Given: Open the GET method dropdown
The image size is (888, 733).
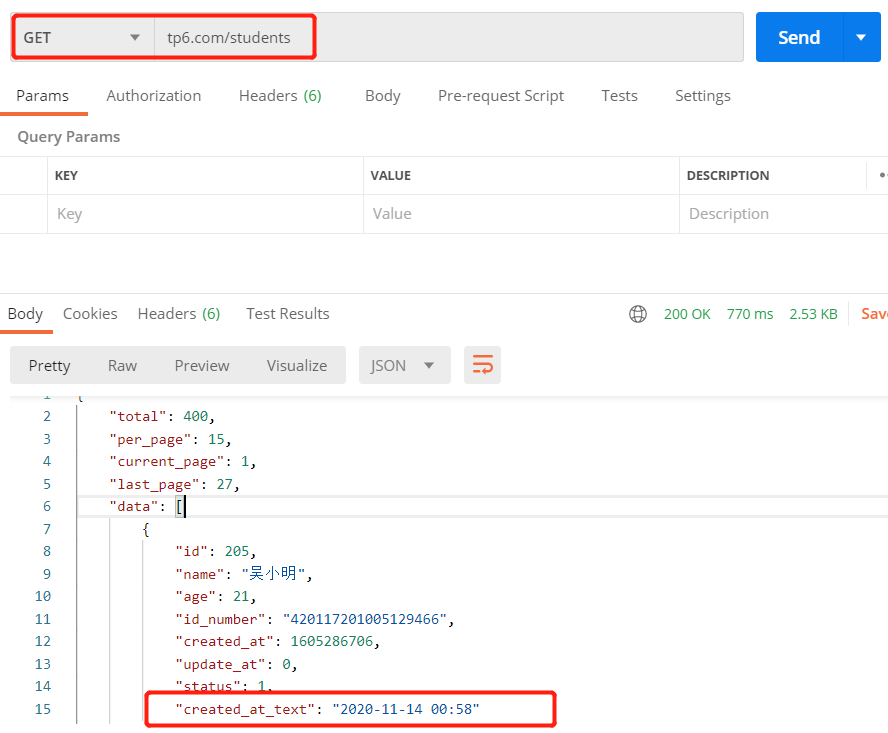Looking at the screenshot, I should tap(83, 37).
